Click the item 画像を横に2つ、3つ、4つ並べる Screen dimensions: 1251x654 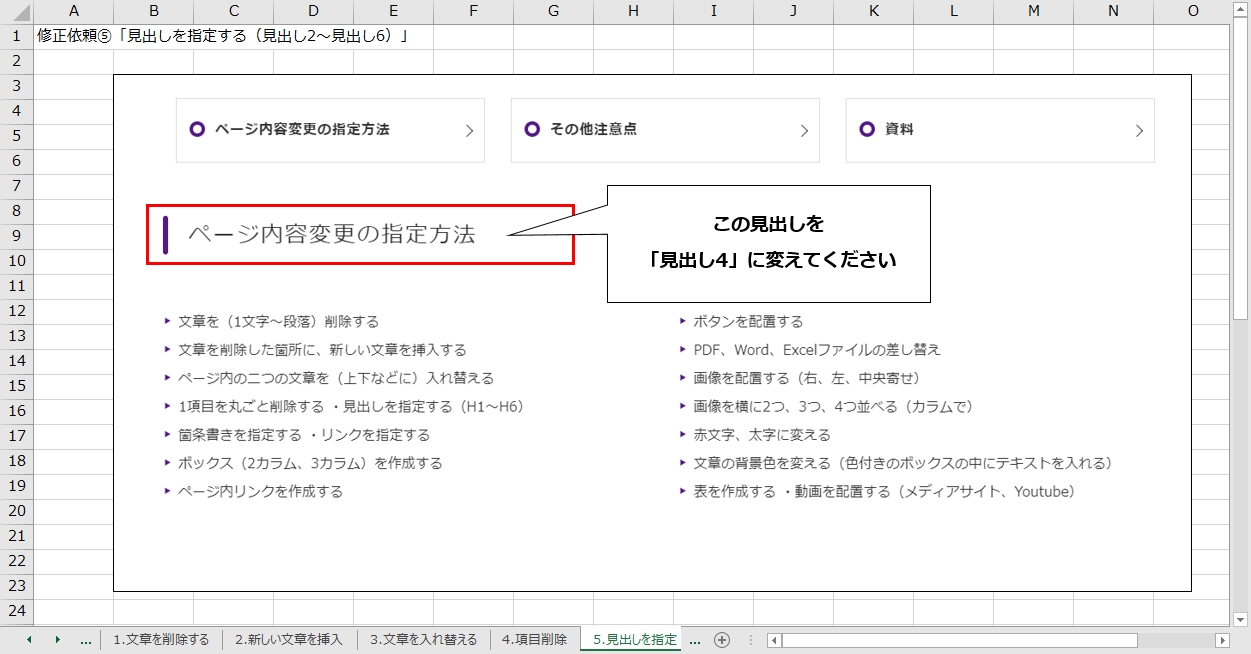point(833,407)
